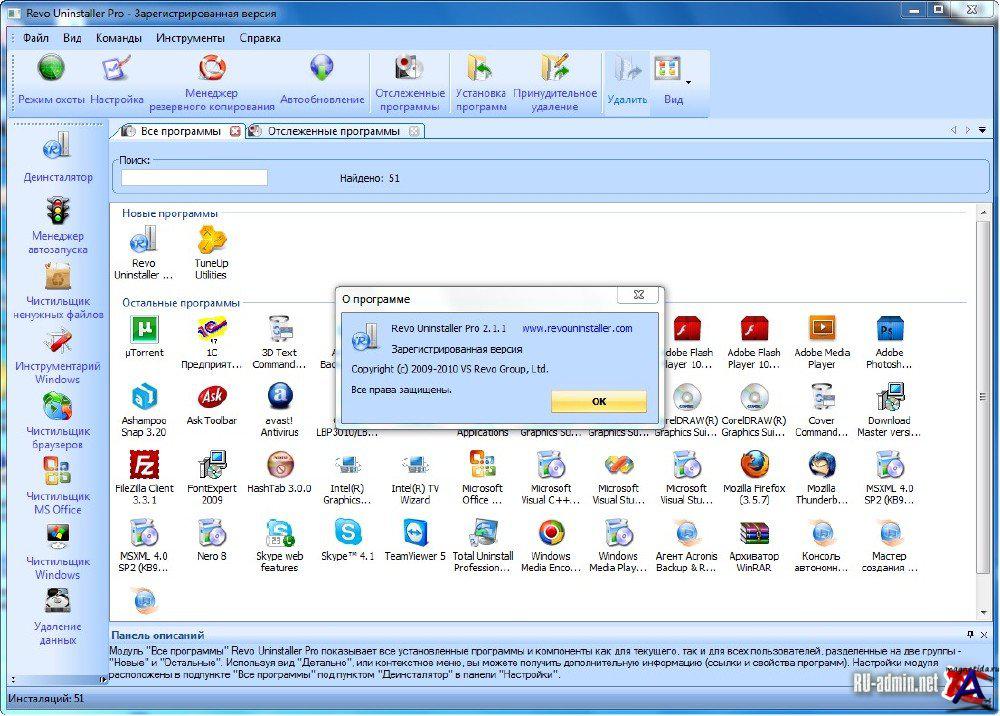This screenshot has height=716, width=1000.
Task: Select TuneUp Utilities in new programs
Action: (x=211, y=240)
